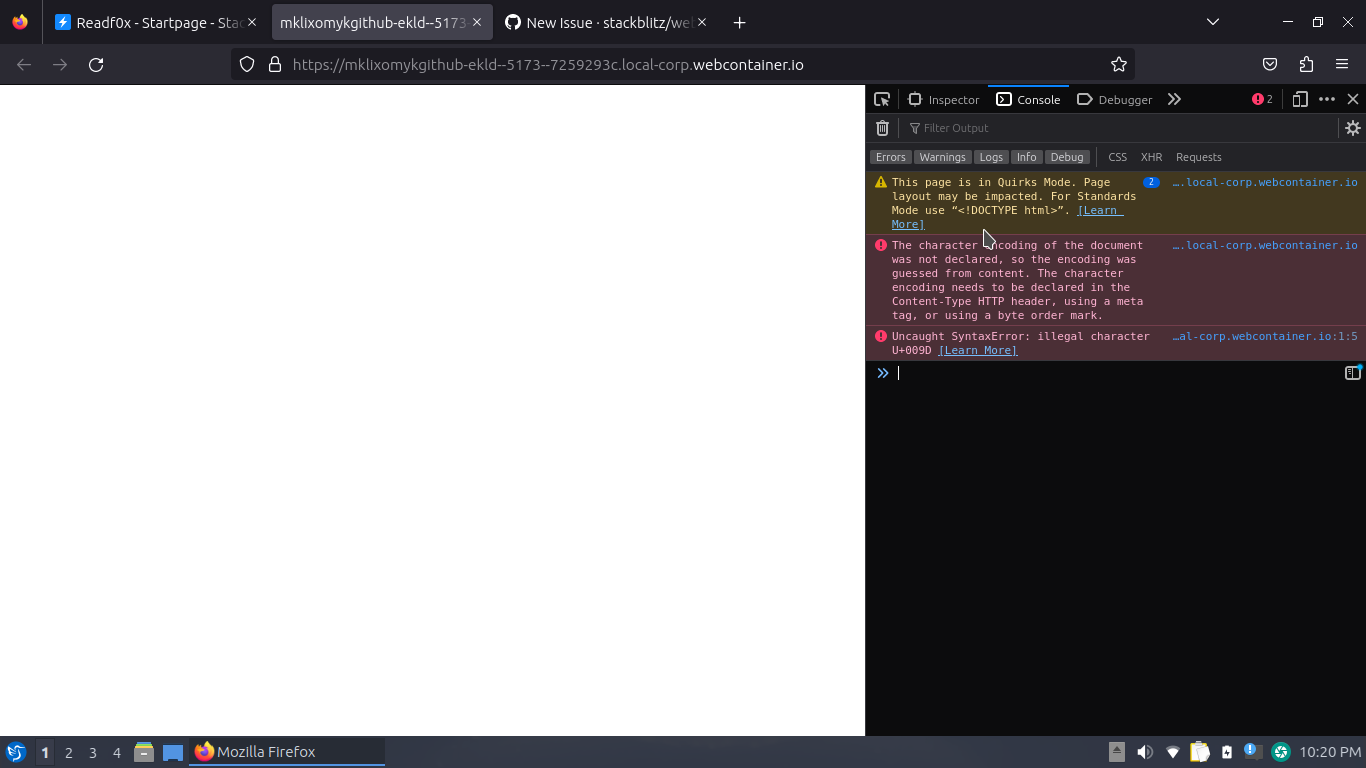The width and height of the screenshot is (1366, 768).
Task: Bookmark this page with the star icon
Action: (1118, 64)
